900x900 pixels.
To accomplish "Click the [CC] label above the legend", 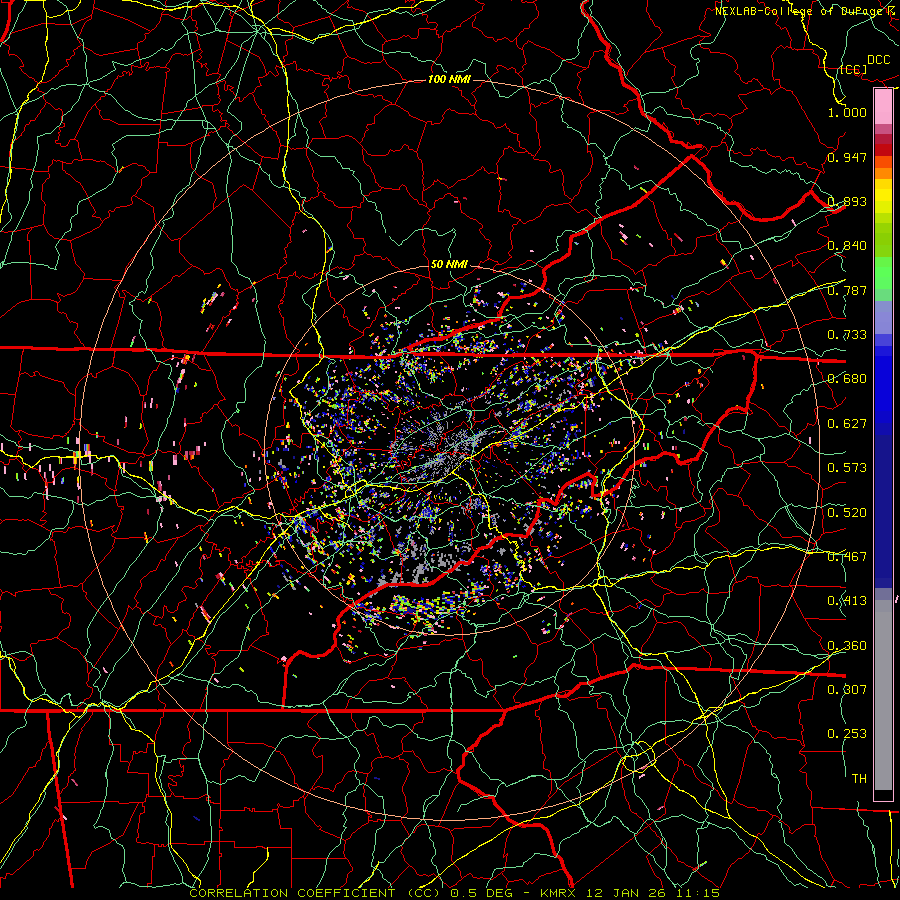I will (854, 69).
